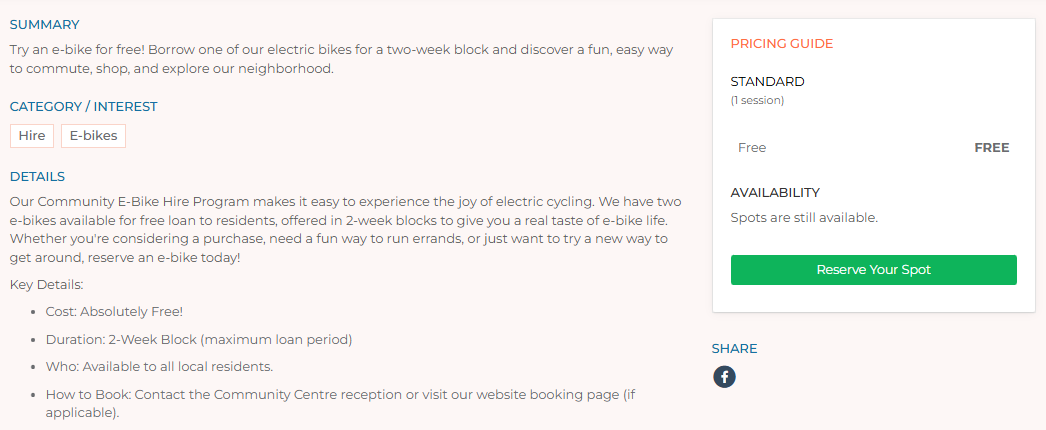Click the DETAILS section heading
The width and height of the screenshot is (1046, 430).
[37, 176]
